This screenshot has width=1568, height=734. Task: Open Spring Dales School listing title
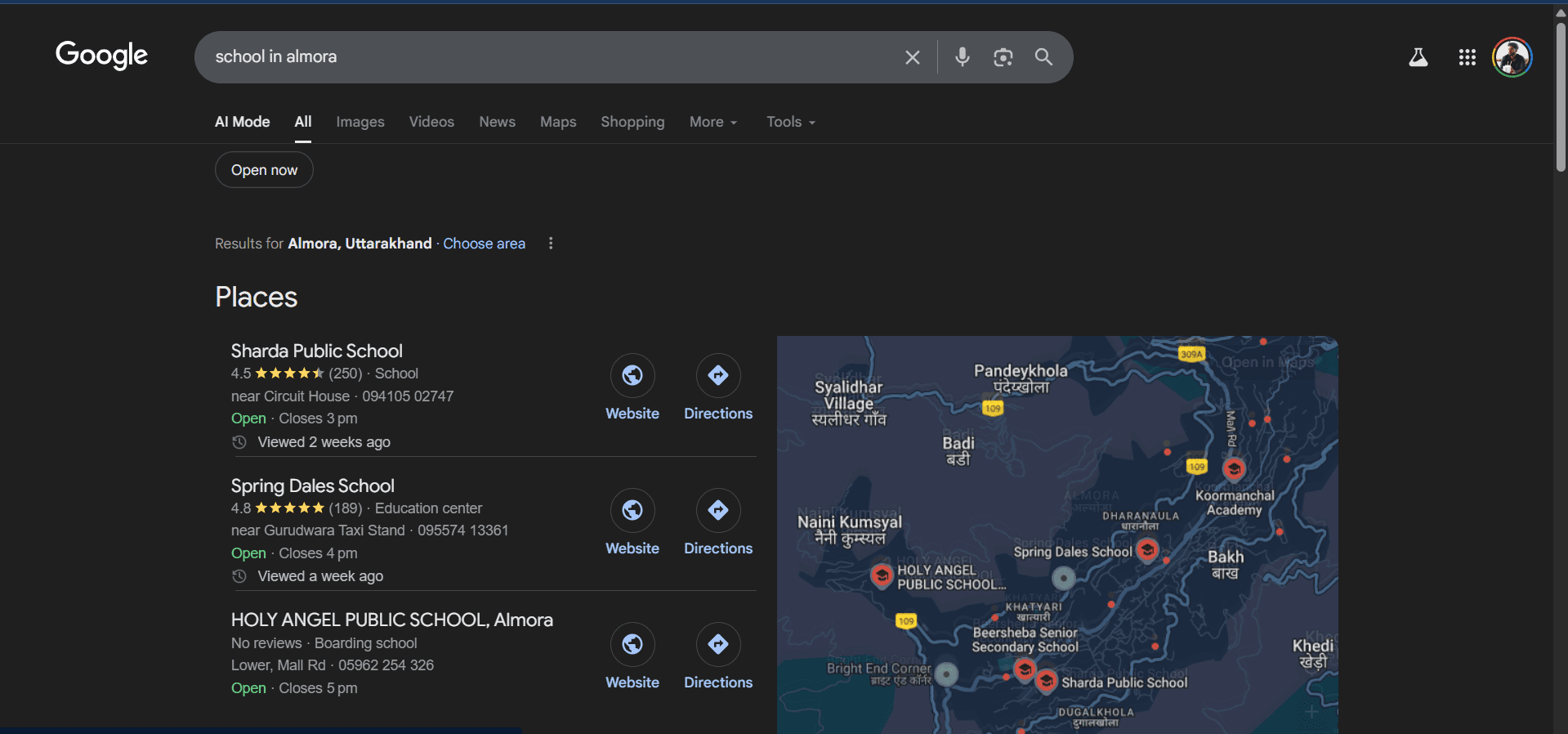(312, 486)
